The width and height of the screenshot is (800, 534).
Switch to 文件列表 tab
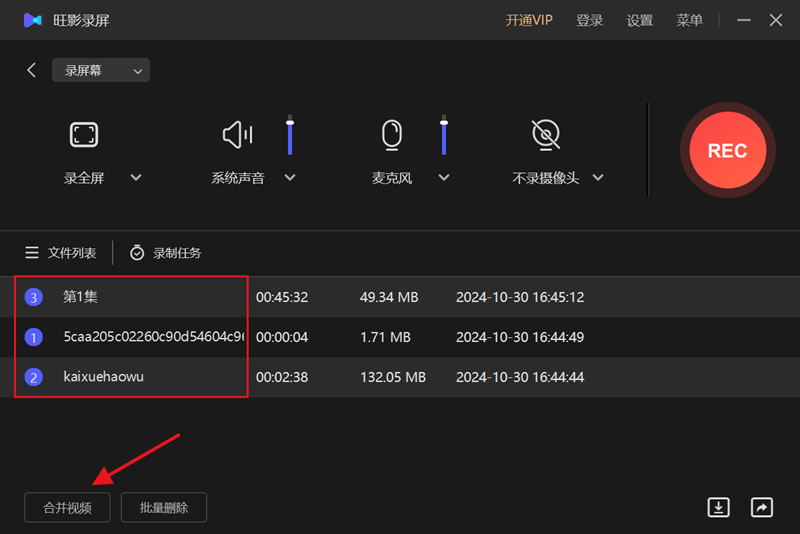click(x=61, y=253)
